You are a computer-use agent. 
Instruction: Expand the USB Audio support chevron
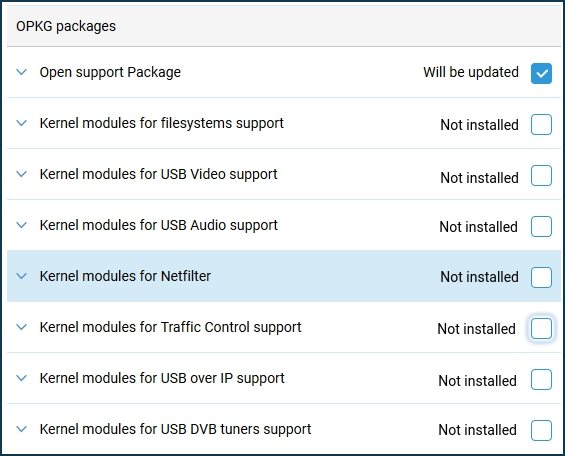(x=22, y=225)
